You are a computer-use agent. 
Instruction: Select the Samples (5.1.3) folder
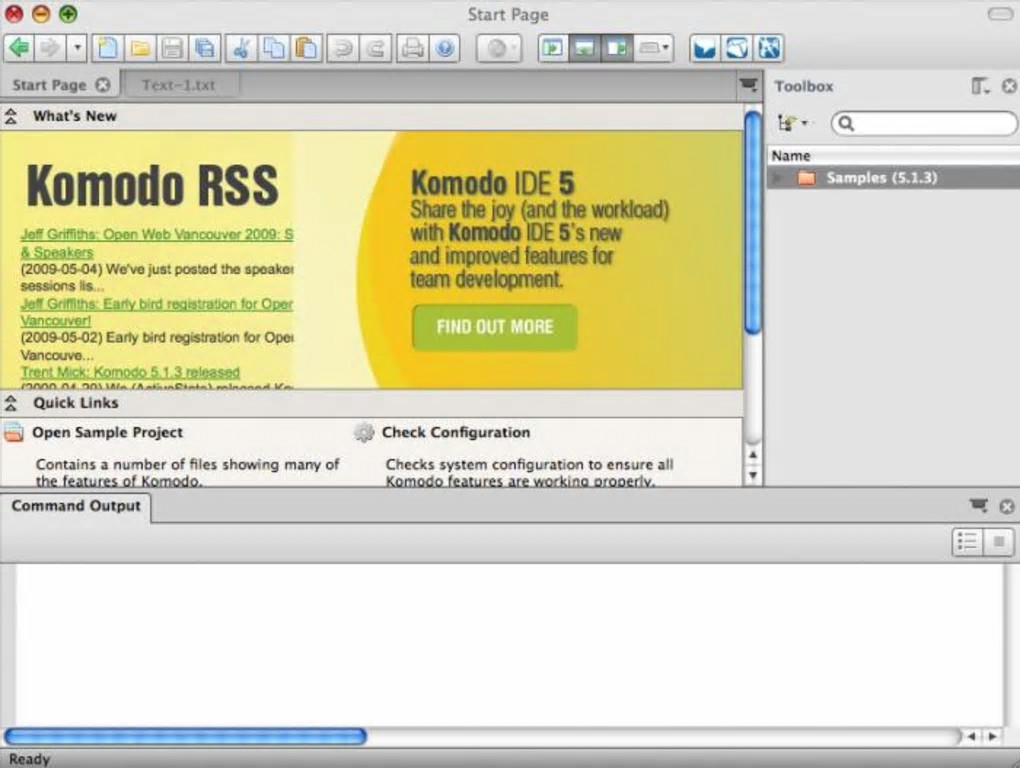[893, 178]
